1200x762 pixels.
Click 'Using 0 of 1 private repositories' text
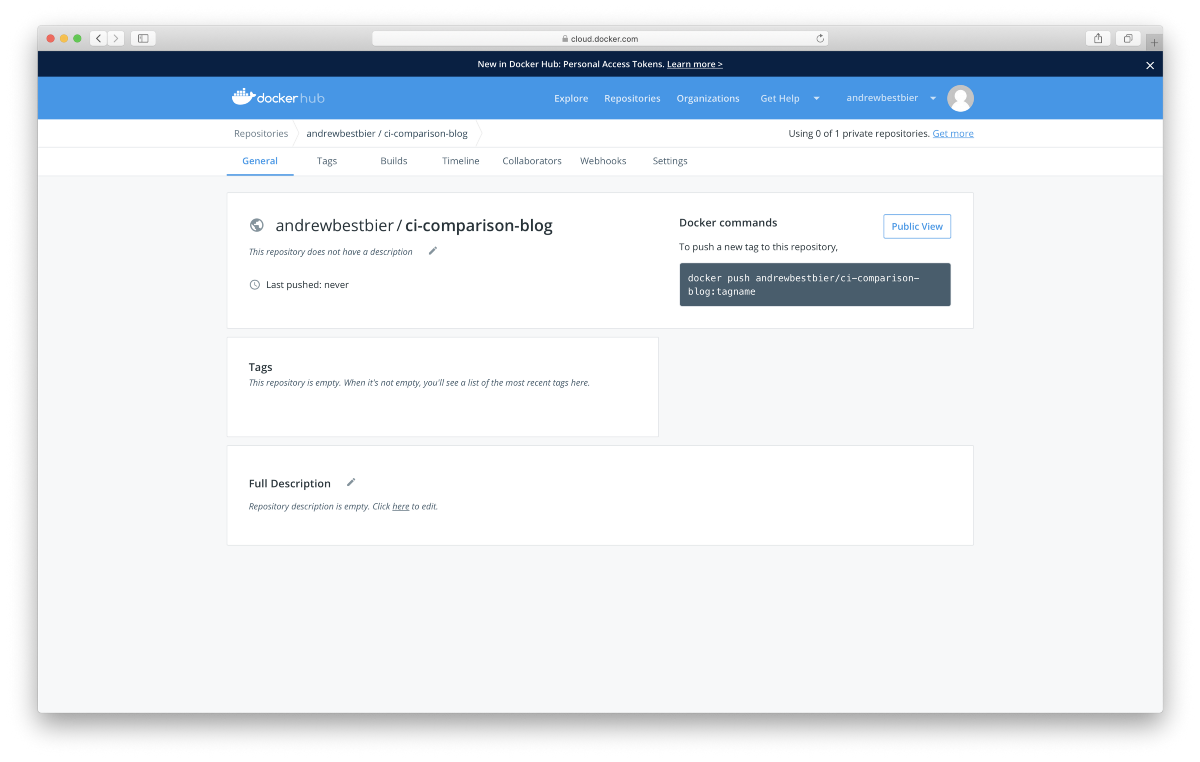tap(859, 133)
